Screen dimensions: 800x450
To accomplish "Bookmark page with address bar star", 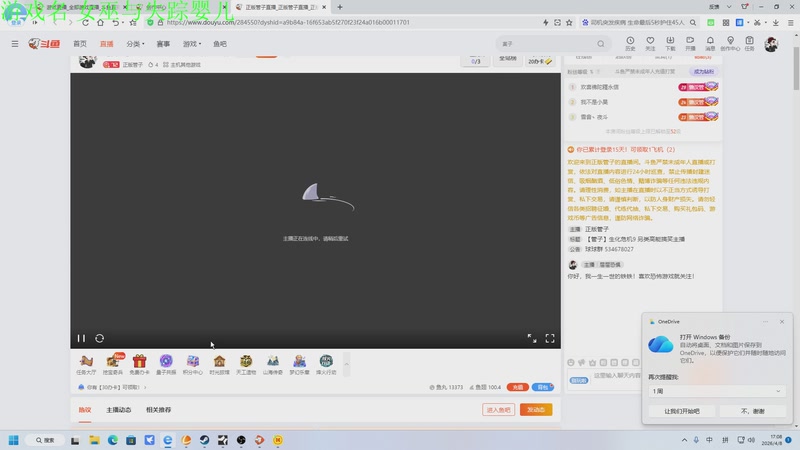I will pyautogui.click(x=569, y=22).
